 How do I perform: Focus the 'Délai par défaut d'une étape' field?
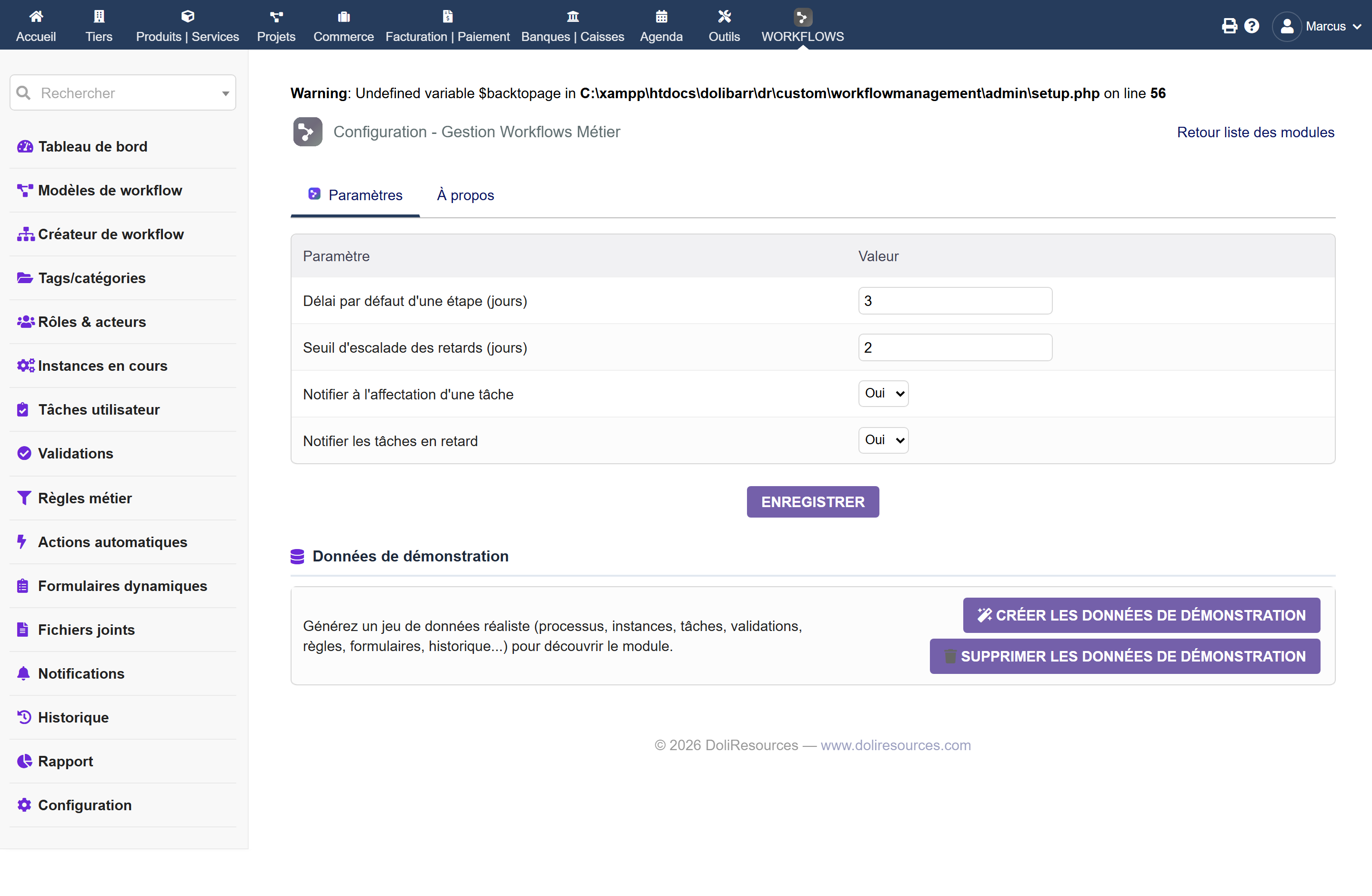tap(955, 301)
